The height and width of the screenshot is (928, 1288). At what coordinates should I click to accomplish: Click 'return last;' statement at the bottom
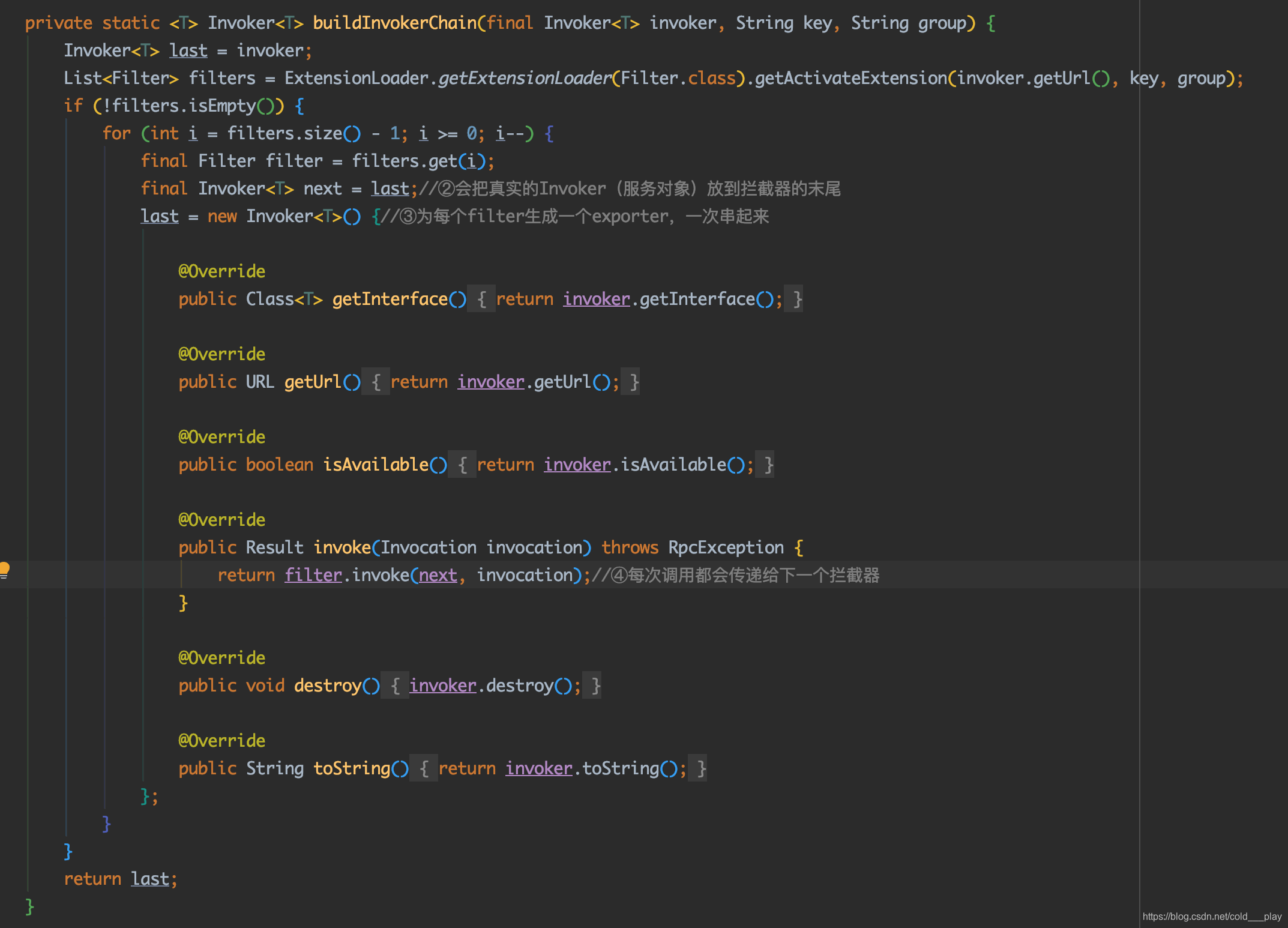click(x=121, y=879)
